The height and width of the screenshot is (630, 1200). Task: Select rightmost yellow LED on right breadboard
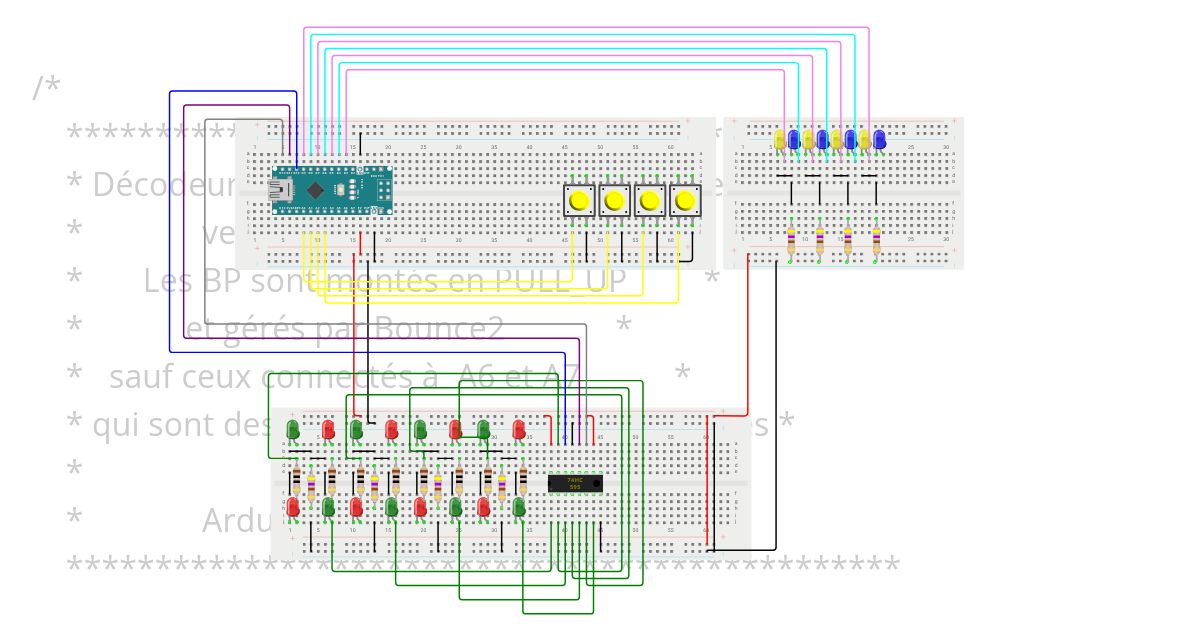pos(865,139)
